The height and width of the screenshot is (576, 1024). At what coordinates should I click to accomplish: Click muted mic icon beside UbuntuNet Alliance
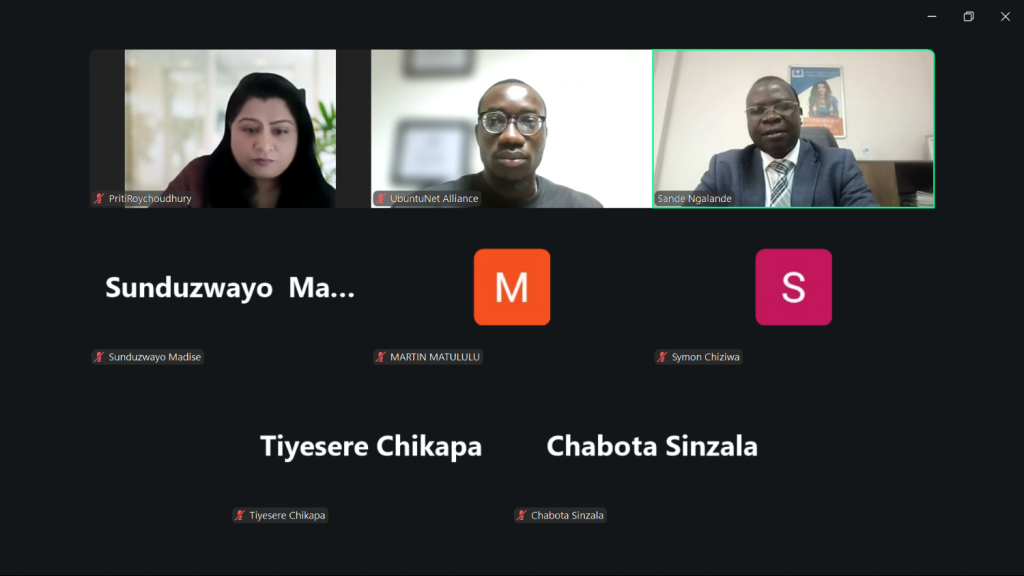[x=381, y=199]
